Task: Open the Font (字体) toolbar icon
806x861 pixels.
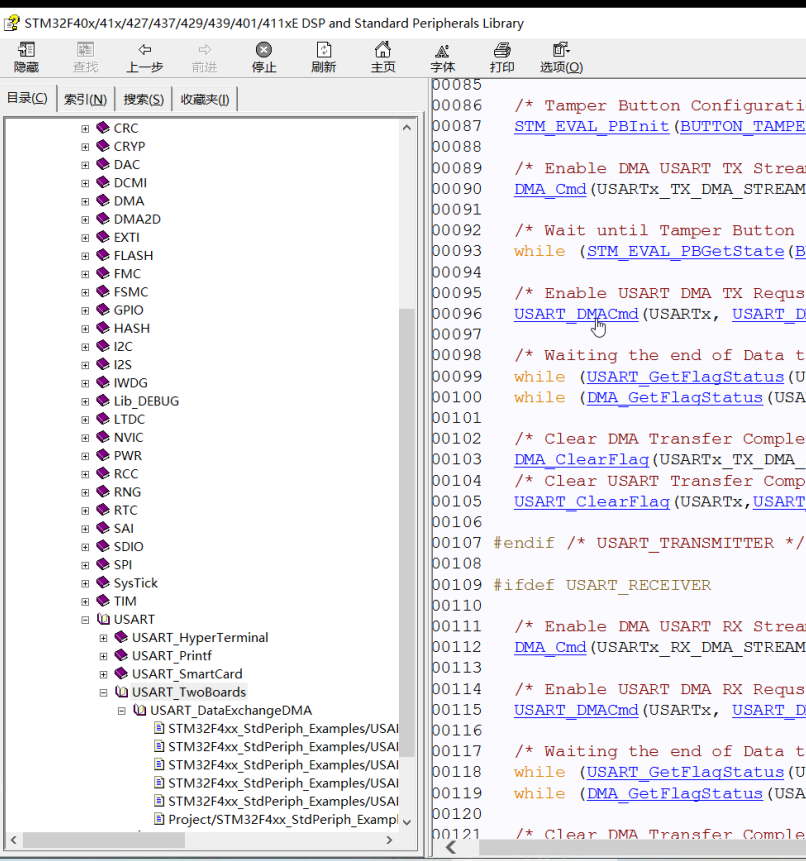Action: tap(442, 51)
